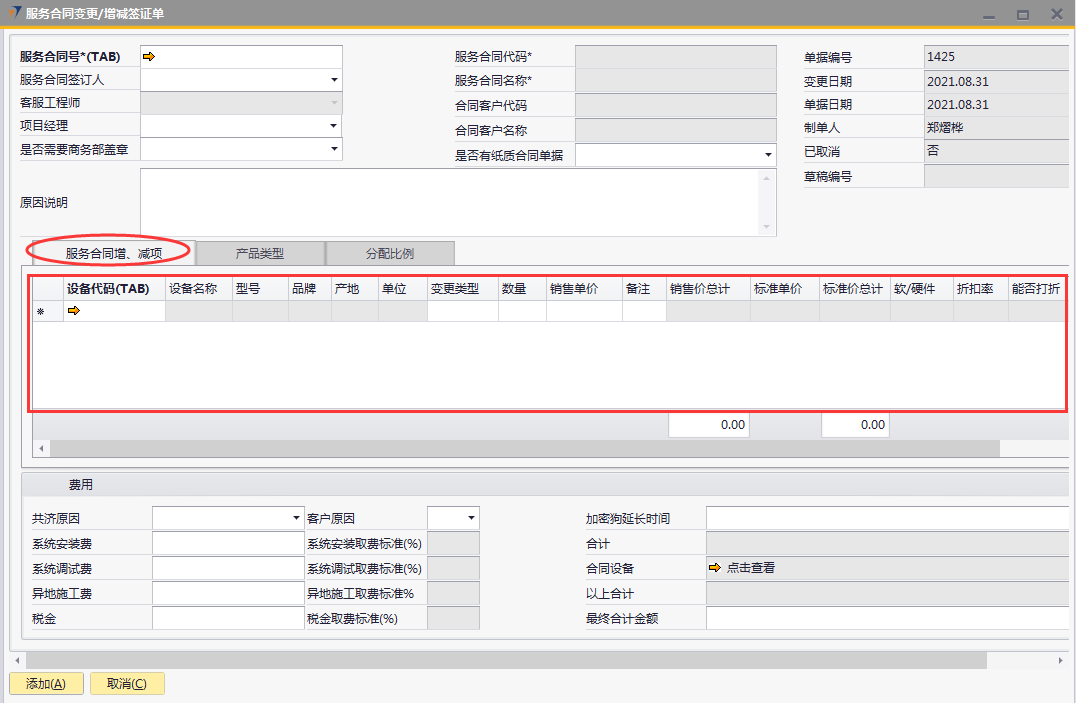Click the 变更类型 column header
The image size is (1076, 703).
pos(462,288)
